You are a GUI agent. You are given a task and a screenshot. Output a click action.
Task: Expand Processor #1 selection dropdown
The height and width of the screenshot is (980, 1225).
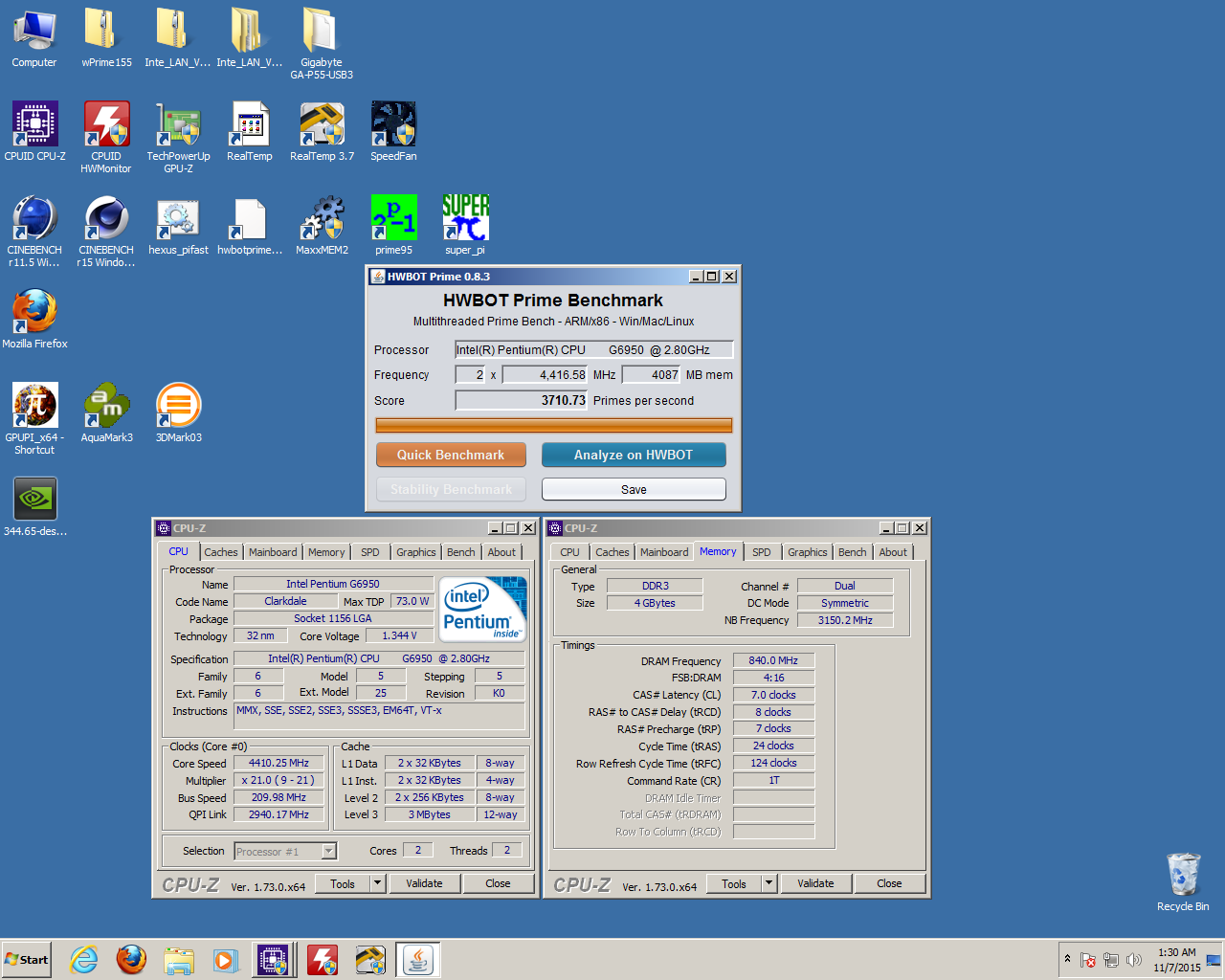click(x=328, y=851)
